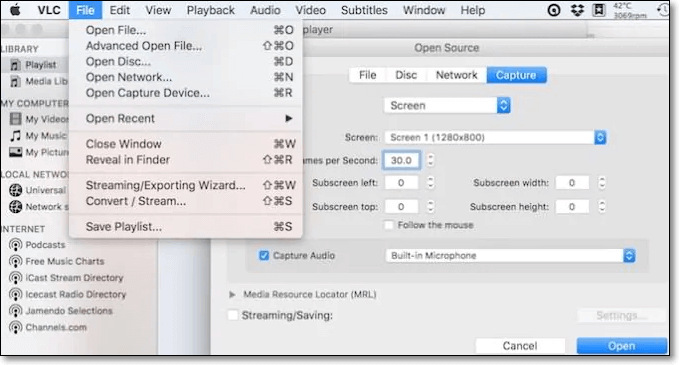This screenshot has height=365, width=679.
Task: Adjust the Frames per Second stepper
Action: (430, 160)
